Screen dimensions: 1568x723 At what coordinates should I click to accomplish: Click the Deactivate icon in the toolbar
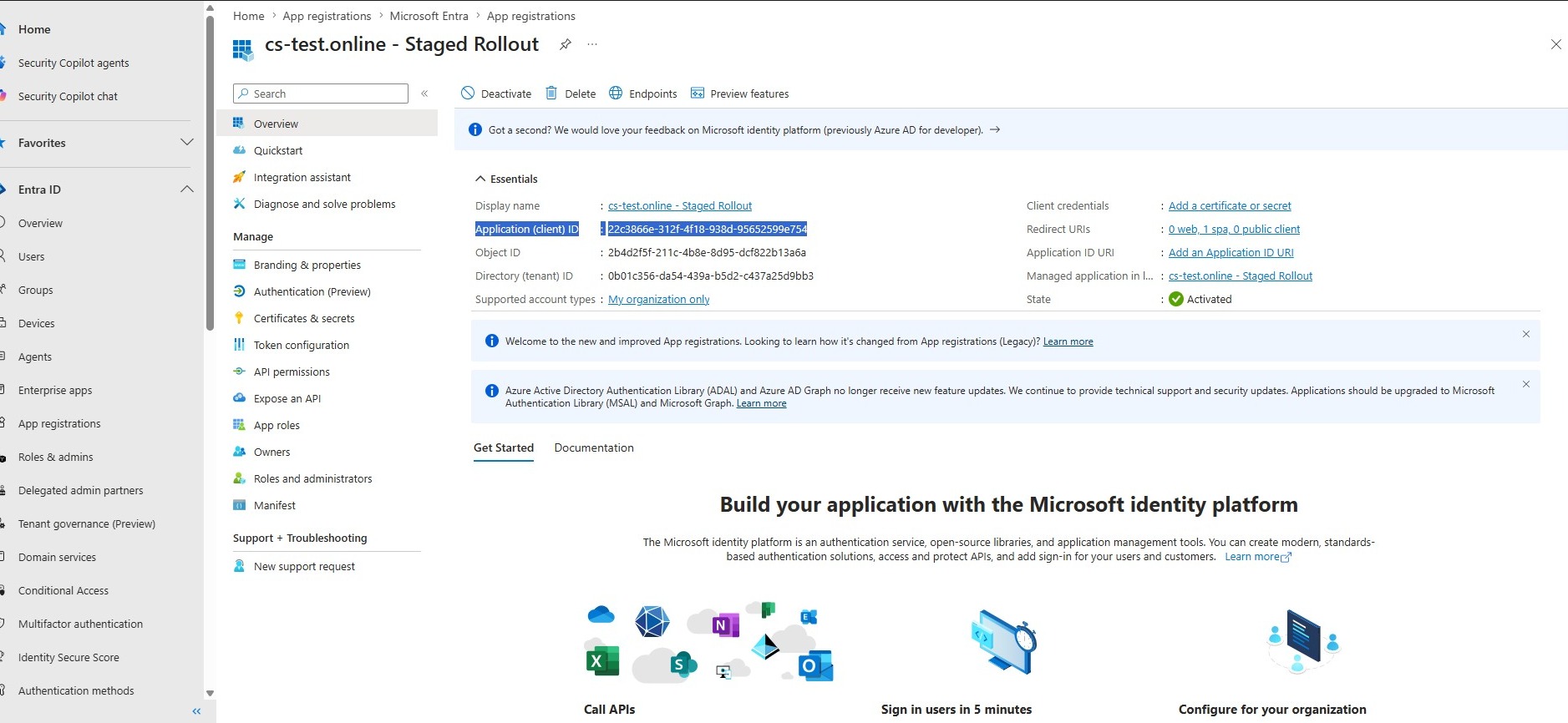pyautogui.click(x=468, y=94)
